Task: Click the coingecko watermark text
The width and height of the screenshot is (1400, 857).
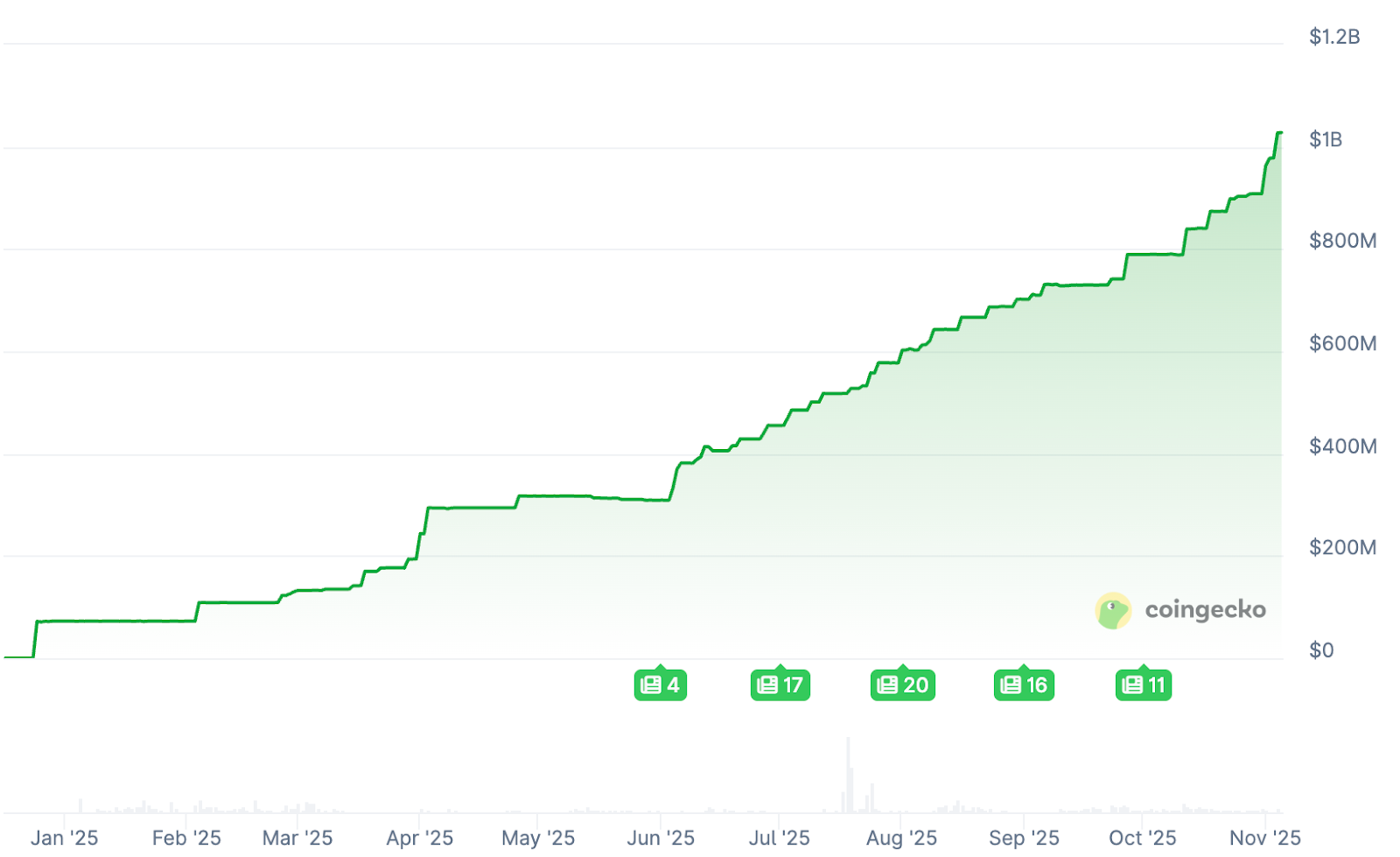Action: (1205, 609)
